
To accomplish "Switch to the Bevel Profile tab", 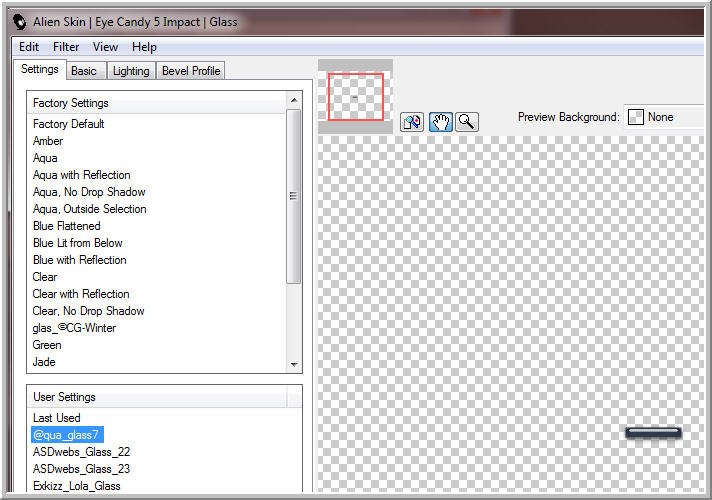I will (x=191, y=71).
